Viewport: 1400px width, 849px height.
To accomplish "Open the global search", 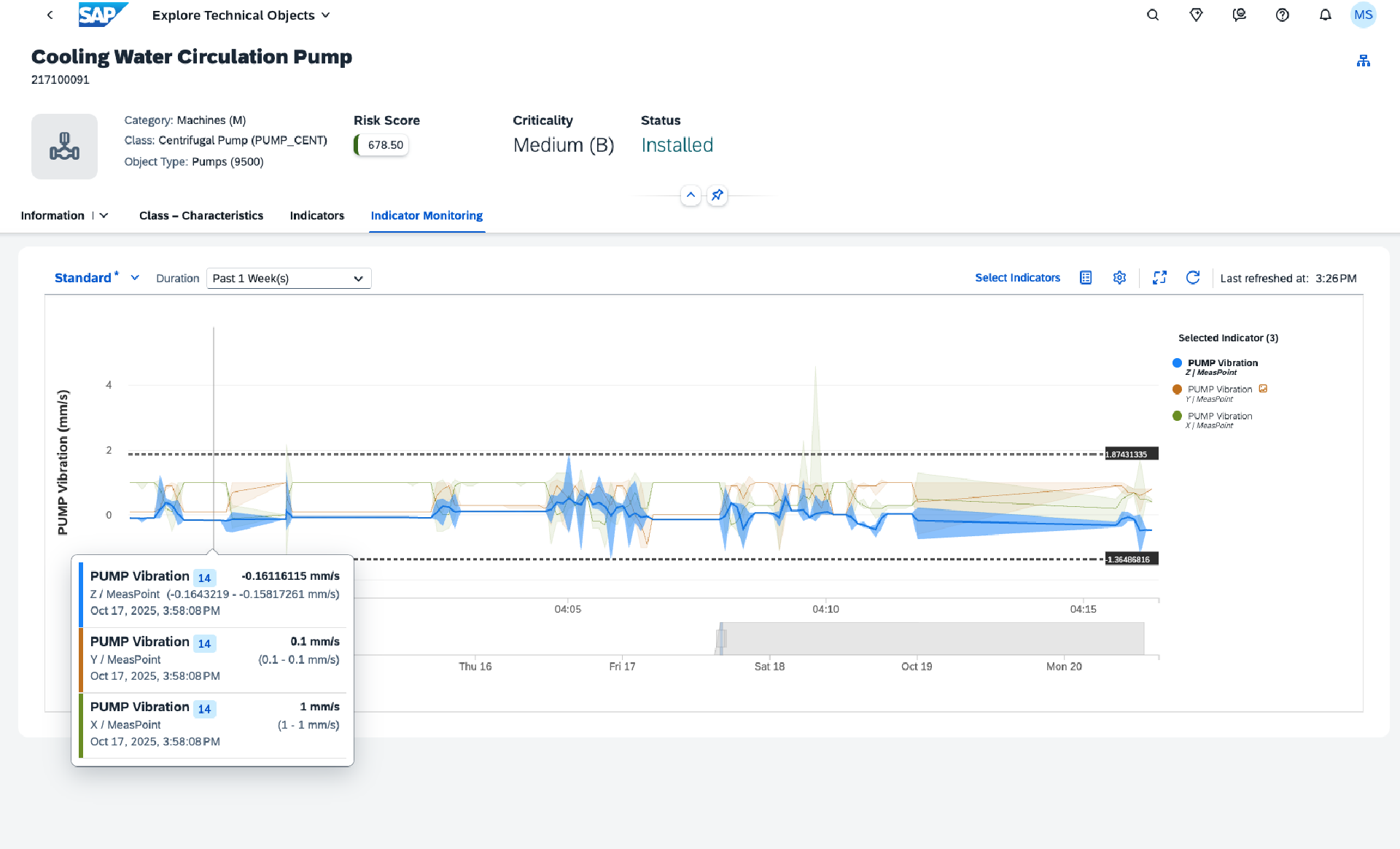I will point(1152,15).
